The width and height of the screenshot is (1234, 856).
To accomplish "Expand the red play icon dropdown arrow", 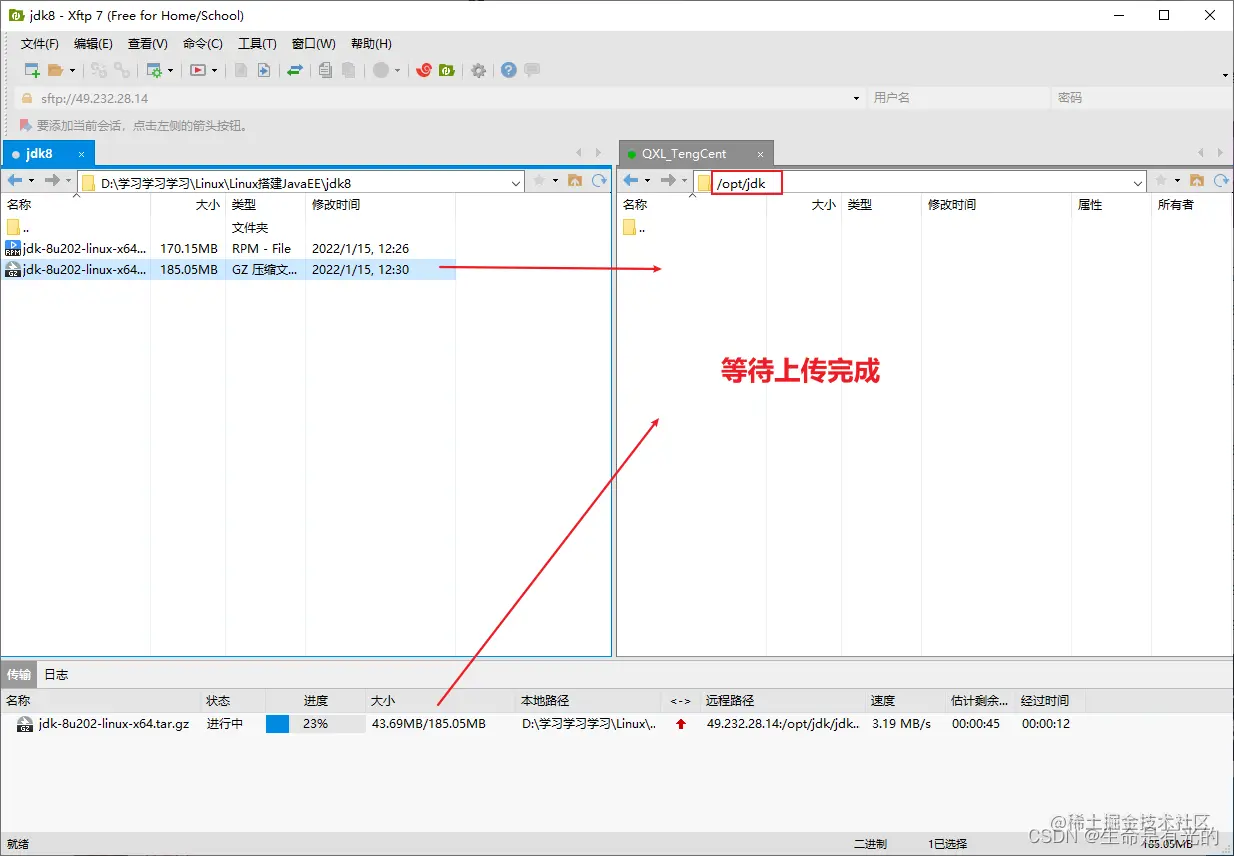I will [x=214, y=70].
